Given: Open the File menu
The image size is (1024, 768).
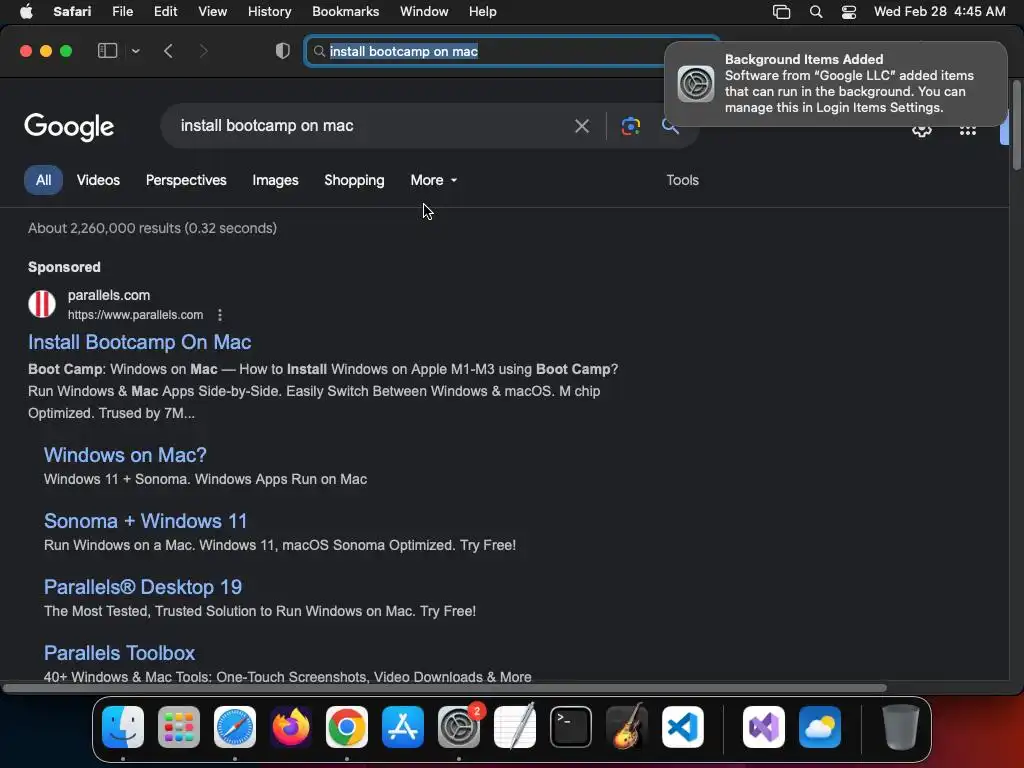Looking at the screenshot, I should click(x=123, y=11).
